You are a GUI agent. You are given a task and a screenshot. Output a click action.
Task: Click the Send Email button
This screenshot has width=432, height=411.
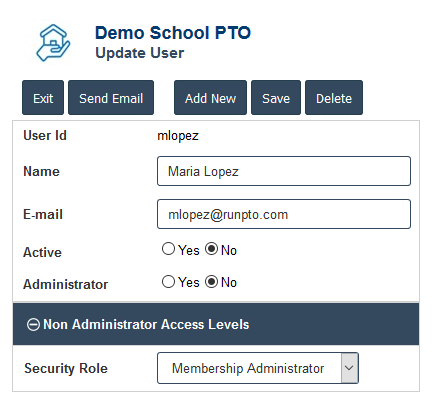click(x=111, y=98)
